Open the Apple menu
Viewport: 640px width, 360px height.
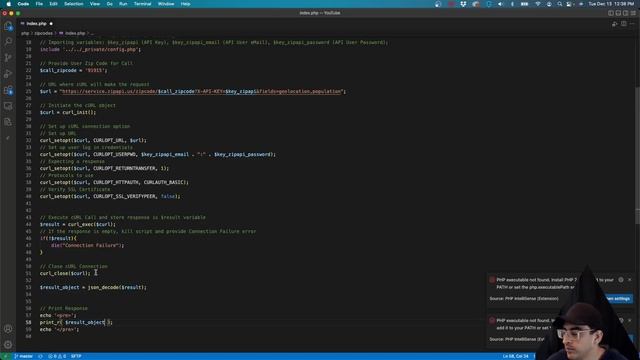point(9,4)
